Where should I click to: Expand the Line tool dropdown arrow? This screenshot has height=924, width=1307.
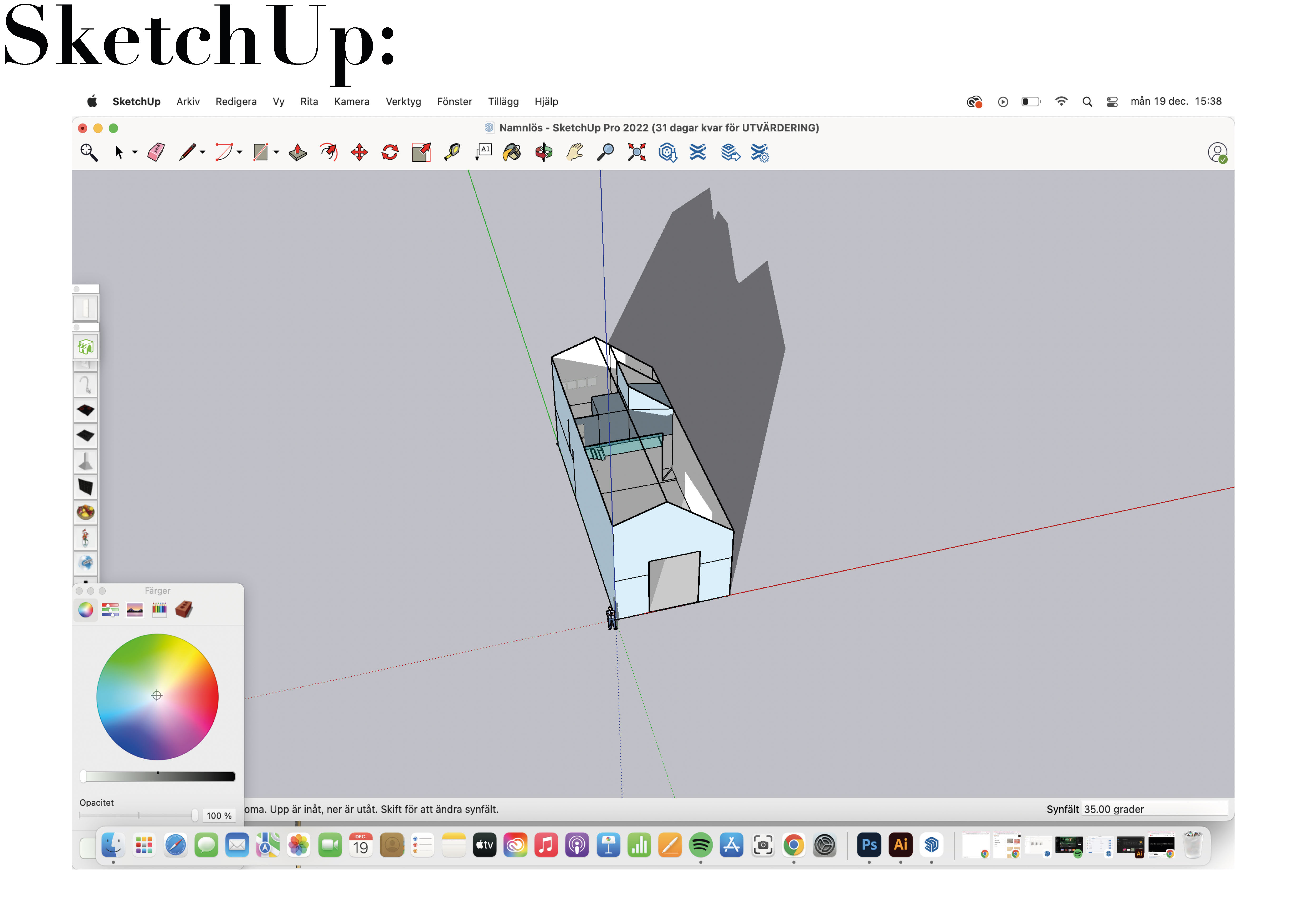[203, 153]
